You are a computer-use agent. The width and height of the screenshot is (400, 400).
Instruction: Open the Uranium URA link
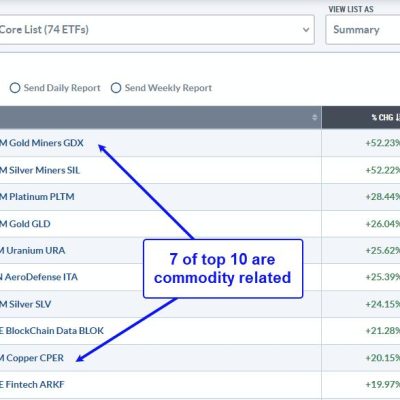pyautogui.click(x=33, y=250)
